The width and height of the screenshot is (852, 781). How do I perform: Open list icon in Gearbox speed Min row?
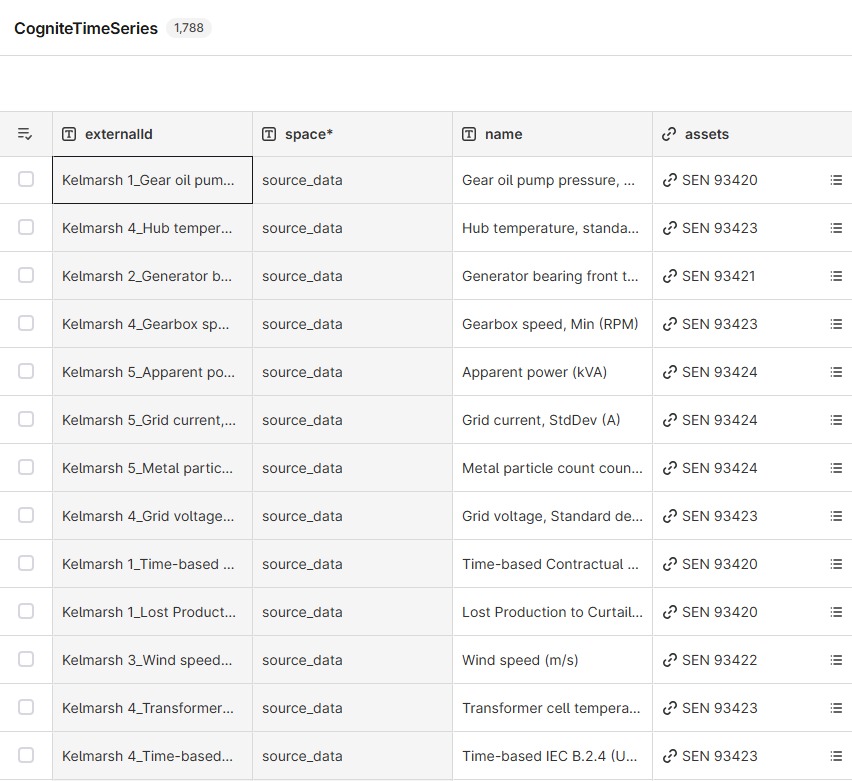tap(836, 324)
